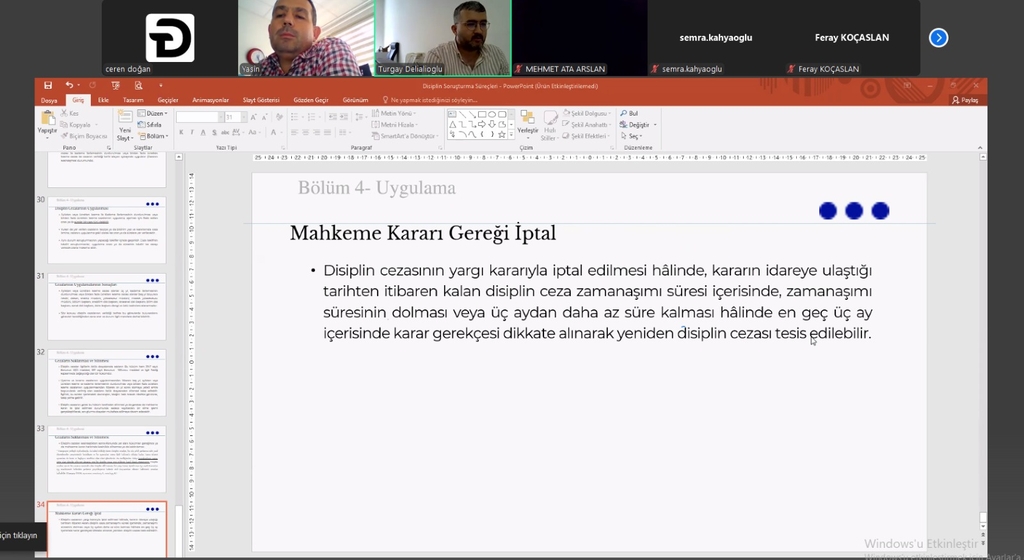Switch to the Tasarım tab

133,101
